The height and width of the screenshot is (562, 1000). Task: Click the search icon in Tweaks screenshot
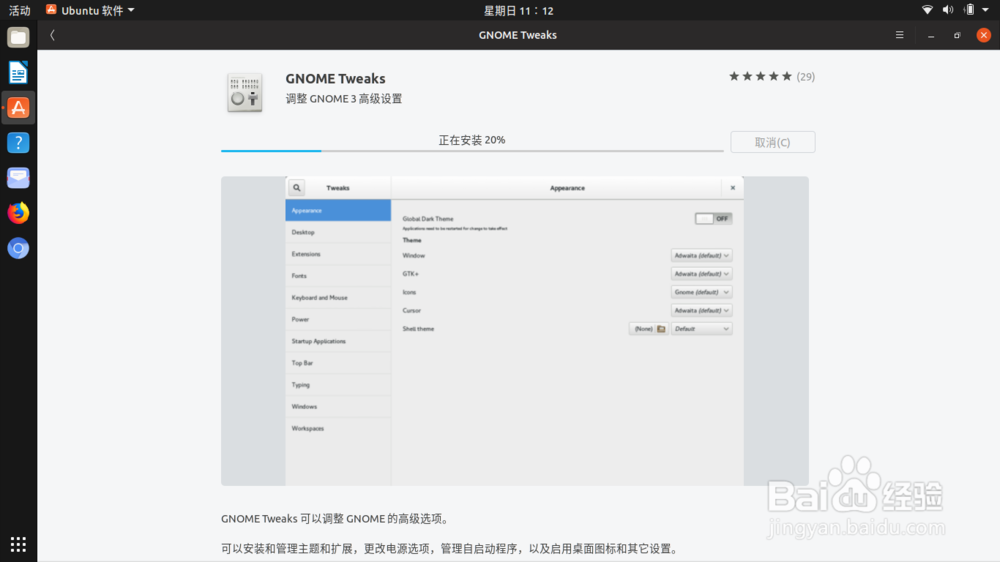tap(297, 188)
